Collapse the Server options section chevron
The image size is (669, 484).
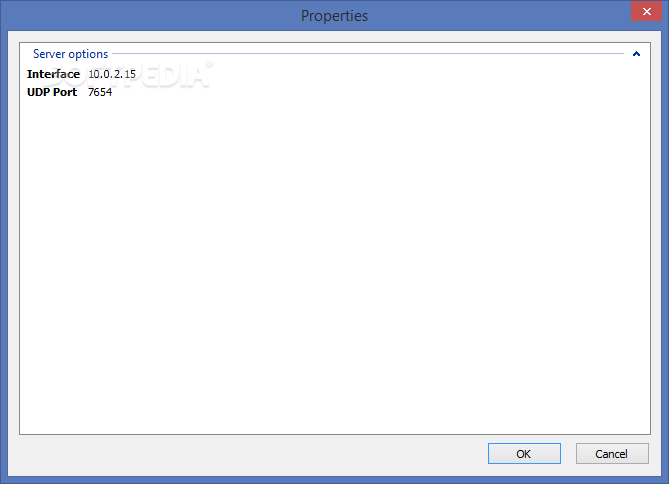coord(636,54)
